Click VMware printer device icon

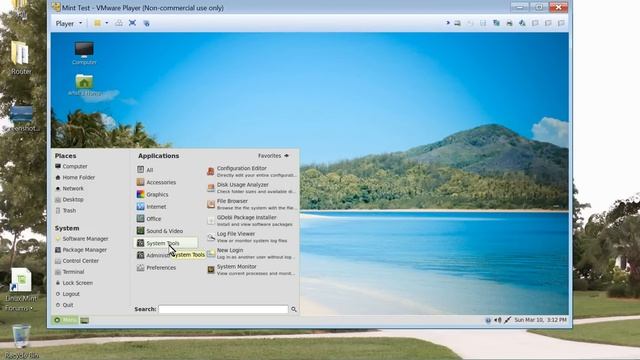coord(509,23)
